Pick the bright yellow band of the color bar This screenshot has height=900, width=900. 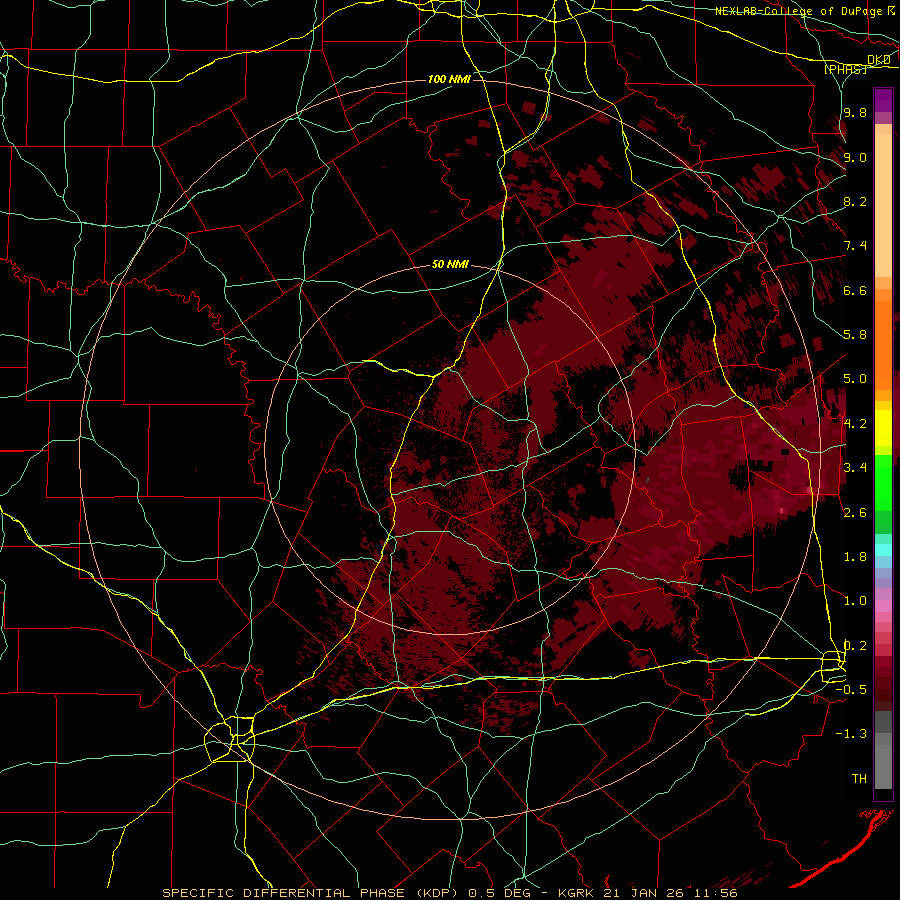pos(883,428)
